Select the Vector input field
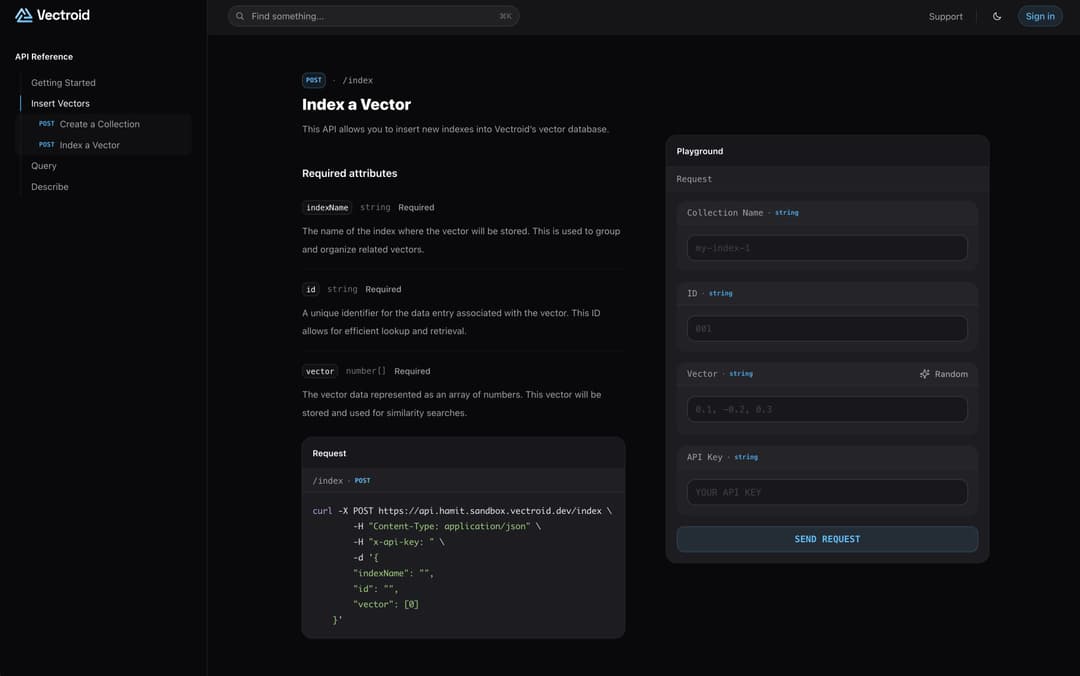This screenshot has height=676, width=1080. tap(827, 410)
